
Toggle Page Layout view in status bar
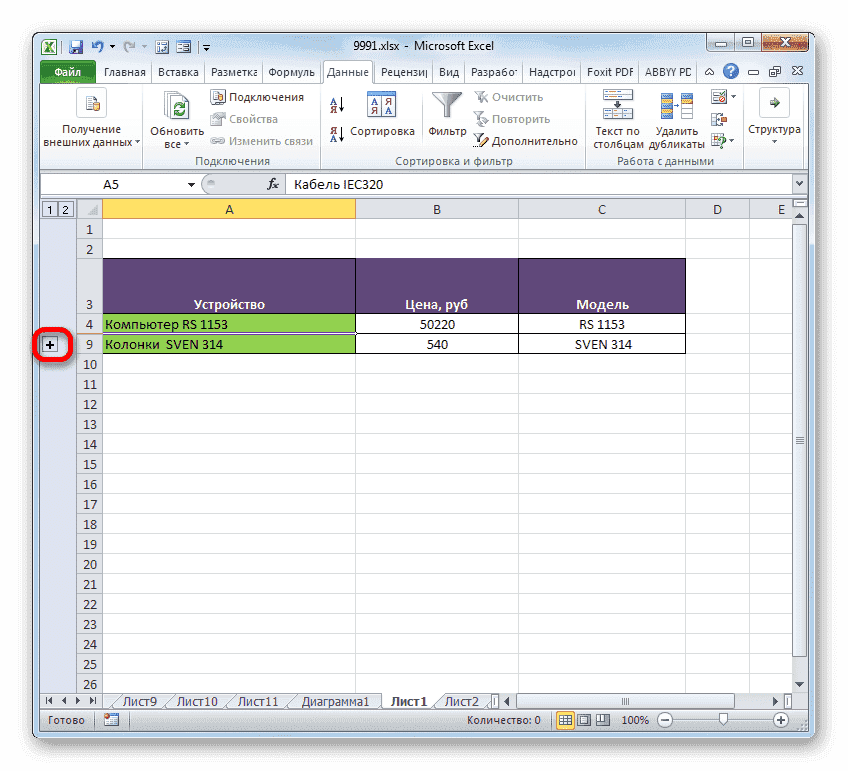click(x=584, y=720)
